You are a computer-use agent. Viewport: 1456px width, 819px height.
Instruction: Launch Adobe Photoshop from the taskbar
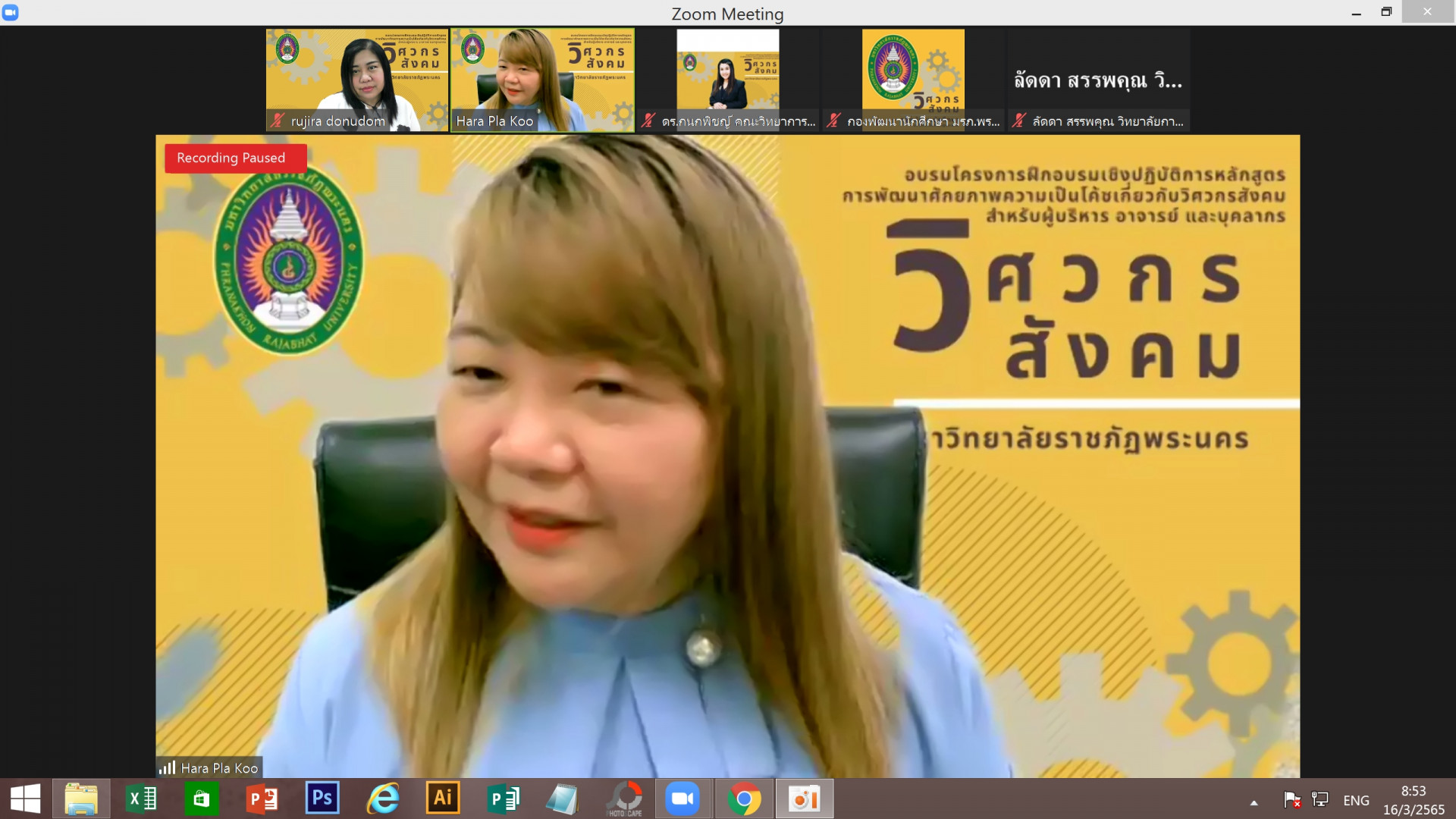[322, 799]
